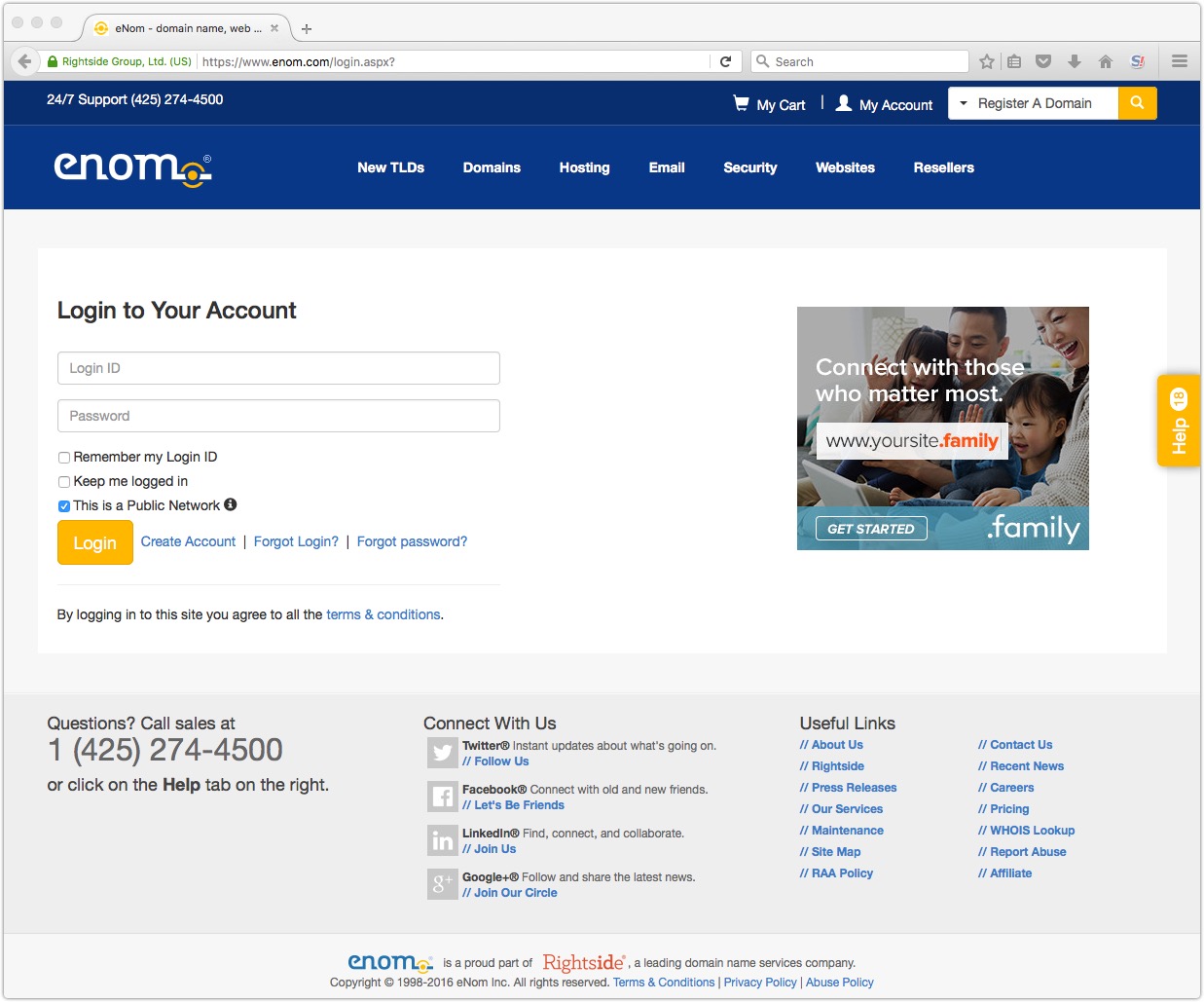Open the Hosting navigation menu
The height and width of the screenshot is (1002, 1204).
[585, 167]
